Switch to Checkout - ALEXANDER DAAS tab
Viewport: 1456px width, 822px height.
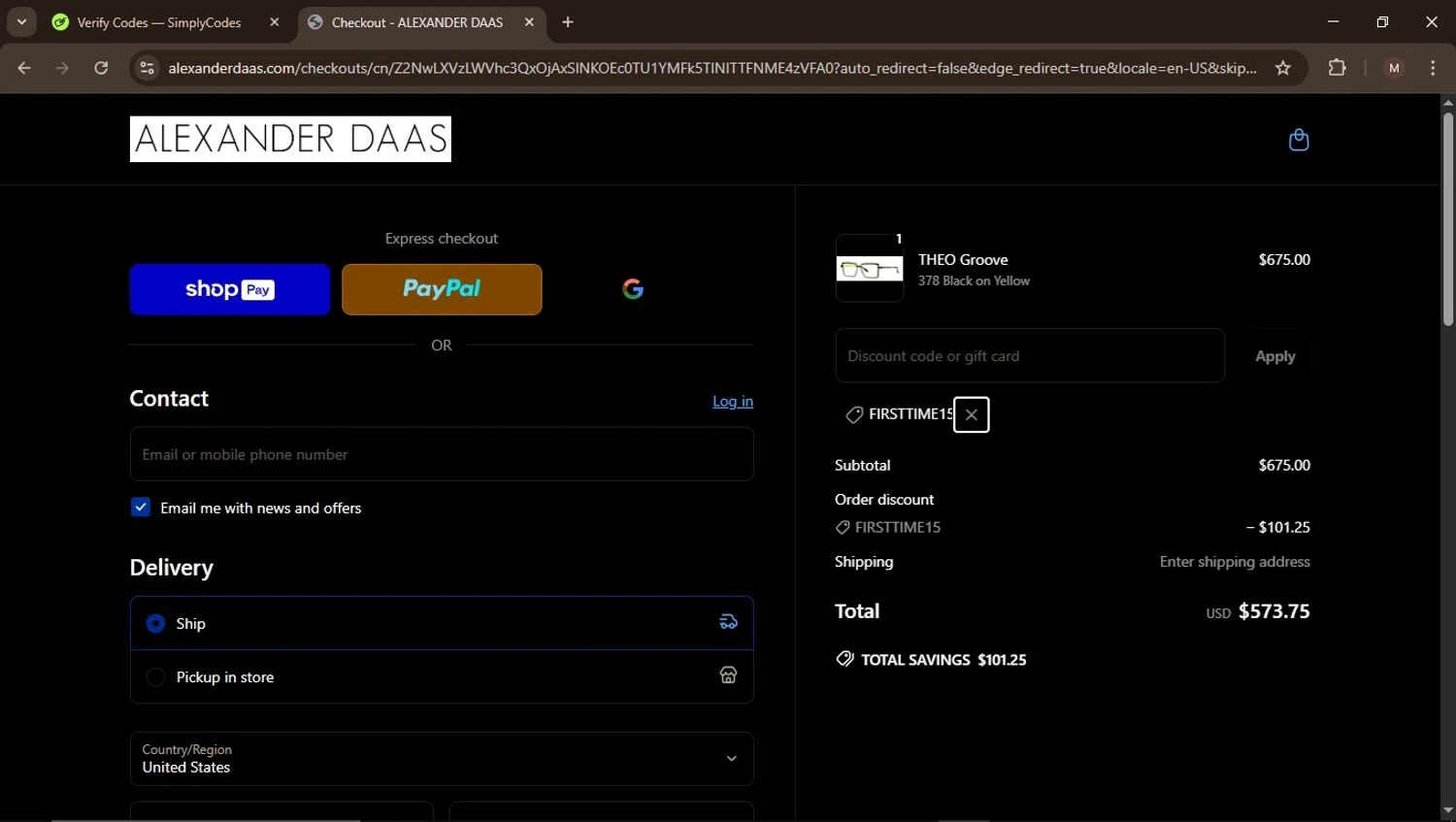[417, 22]
